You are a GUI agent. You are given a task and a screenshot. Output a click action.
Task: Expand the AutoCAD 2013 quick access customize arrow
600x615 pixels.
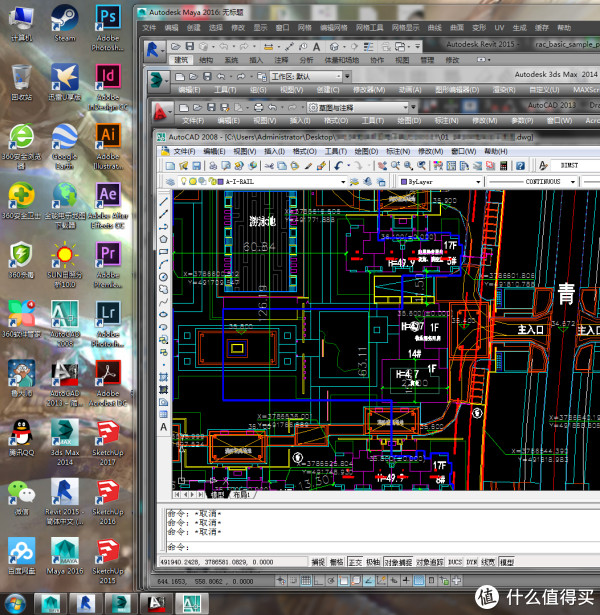tap(413, 107)
